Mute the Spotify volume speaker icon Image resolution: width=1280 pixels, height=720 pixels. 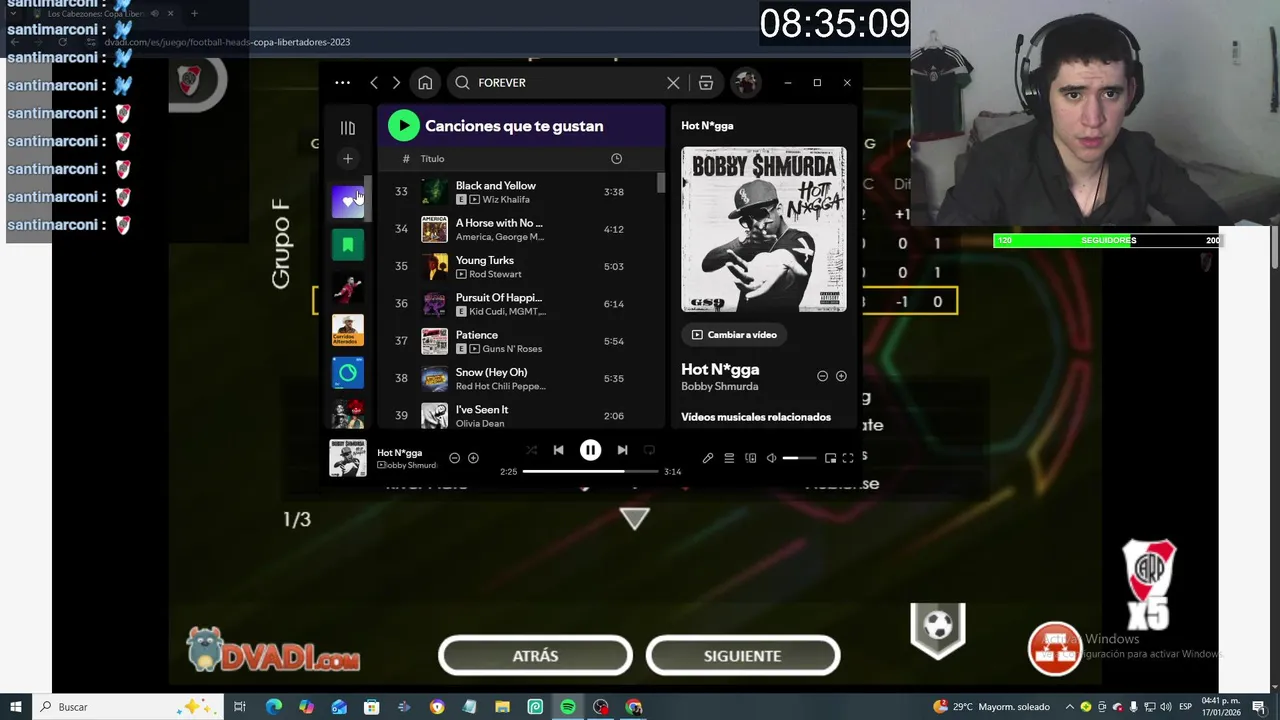click(x=771, y=458)
